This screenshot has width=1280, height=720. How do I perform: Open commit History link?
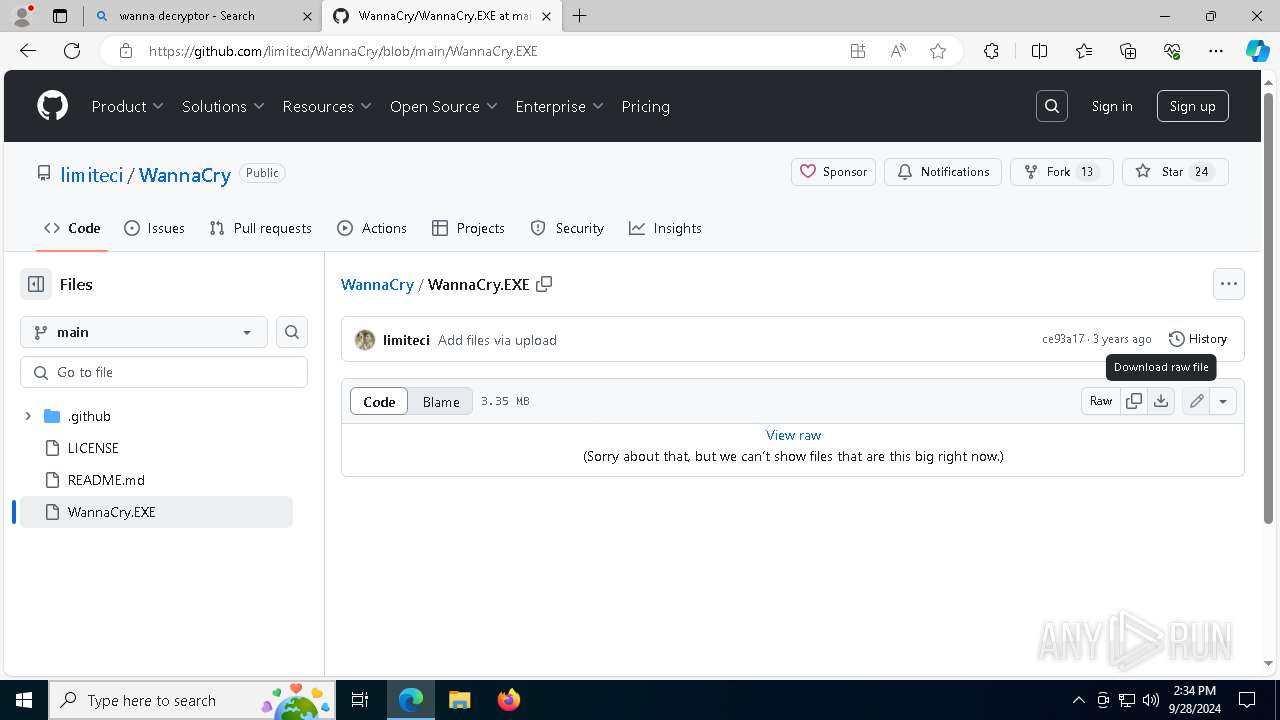pos(1198,339)
